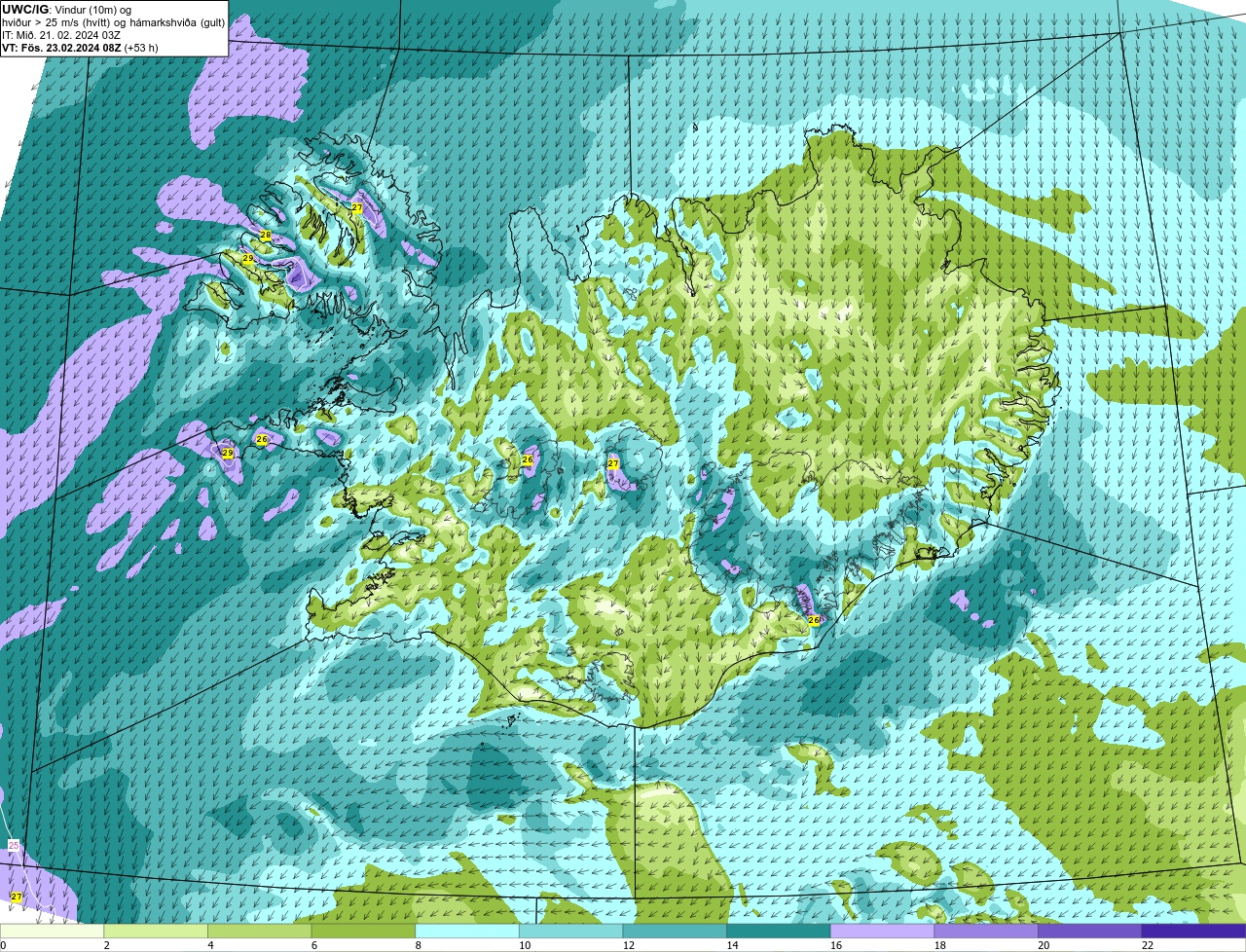Click the '2' tick label on the scale
Screen dimensions: 1246x952
coord(106,945)
